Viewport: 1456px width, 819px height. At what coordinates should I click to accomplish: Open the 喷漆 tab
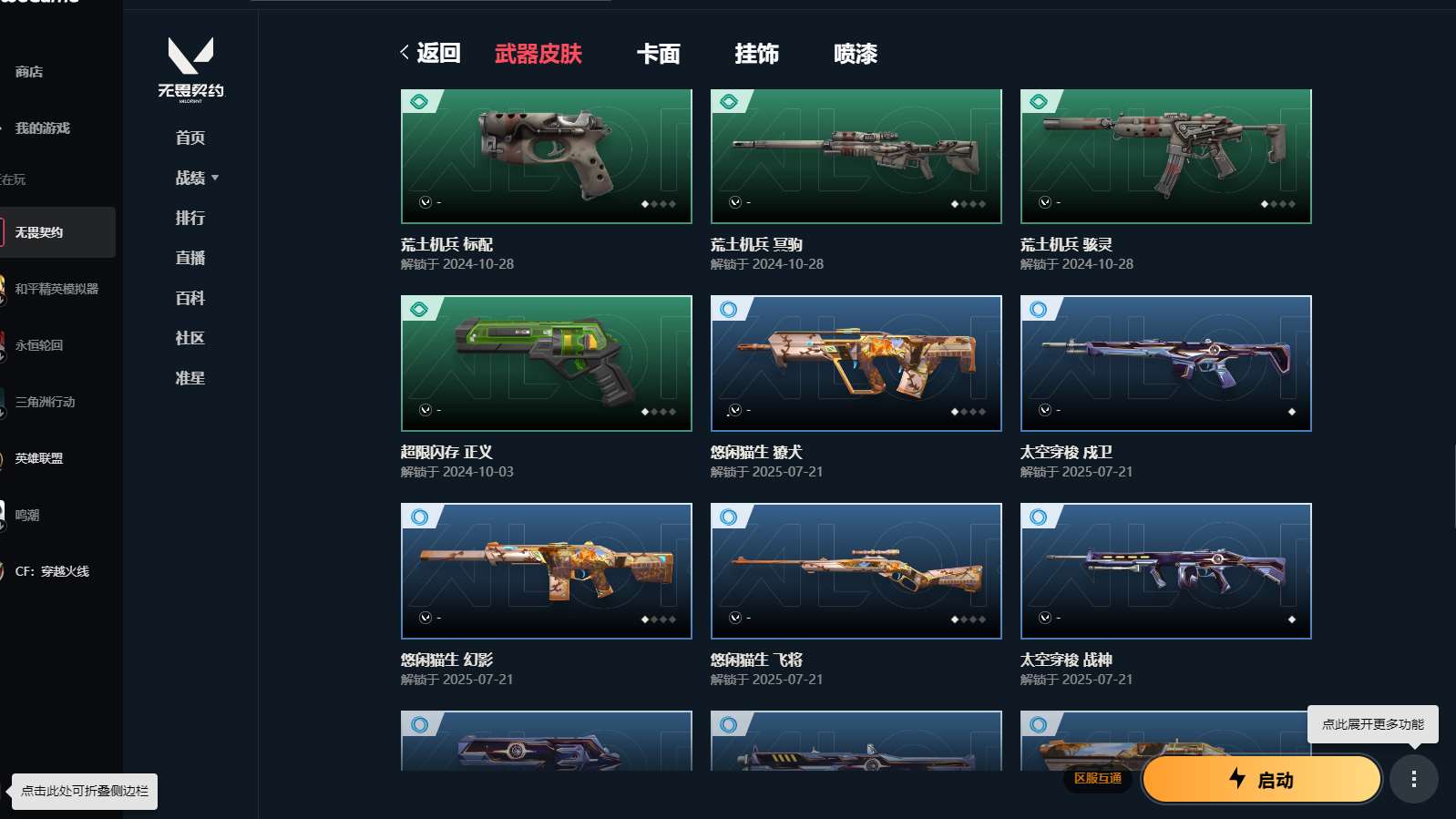point(855,54)
